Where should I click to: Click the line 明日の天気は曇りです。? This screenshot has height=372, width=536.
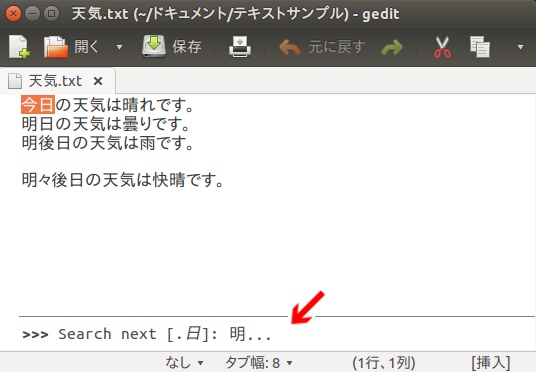(x=106, y=124)
